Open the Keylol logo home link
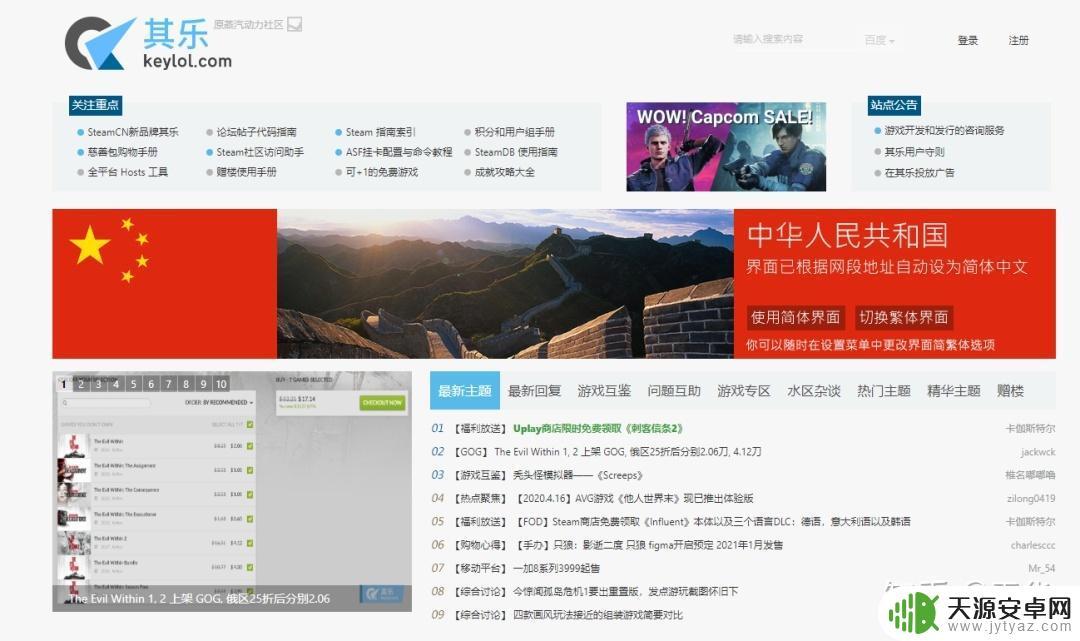Screen dimensions: 1080x641 148,43
